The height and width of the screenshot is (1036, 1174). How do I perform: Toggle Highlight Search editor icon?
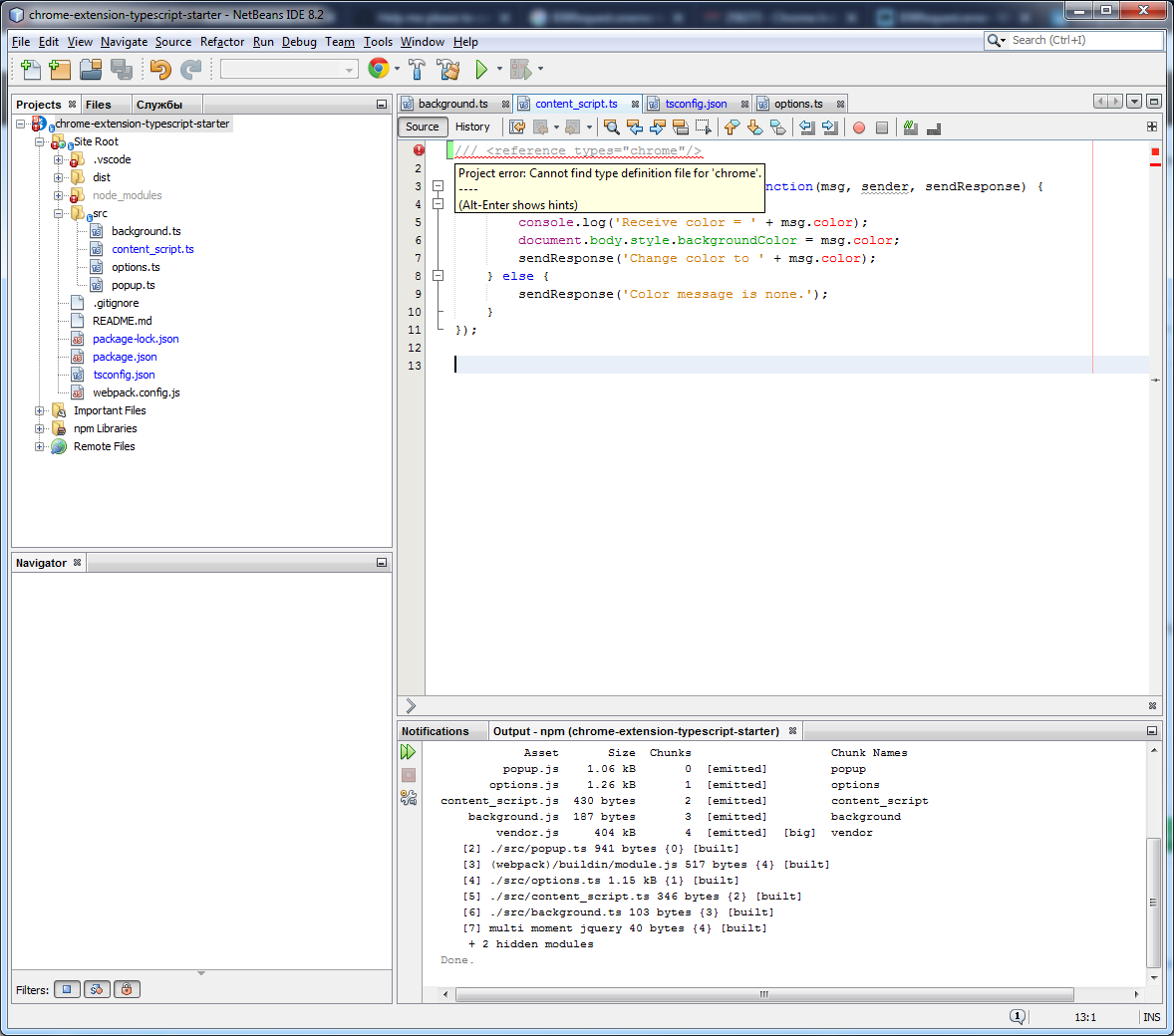(x=681, y=128)
